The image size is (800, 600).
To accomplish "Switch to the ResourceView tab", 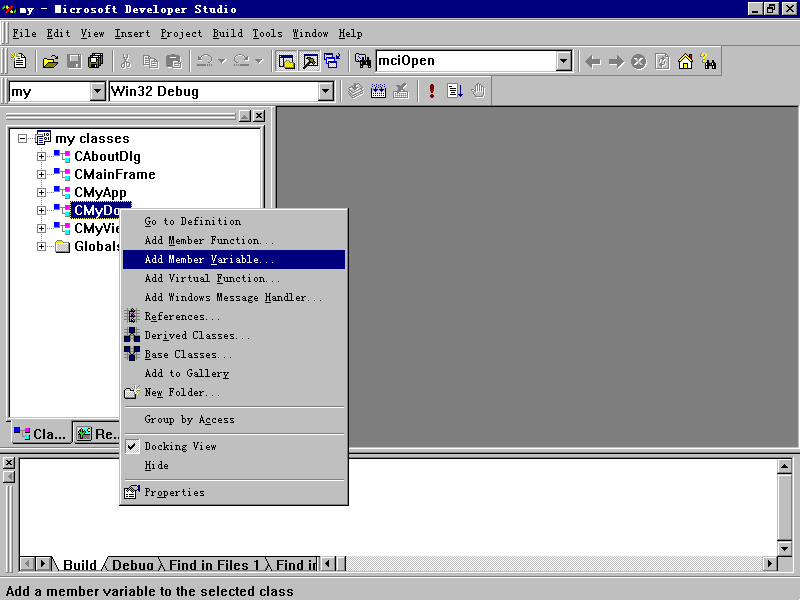I will click(97, 434).
